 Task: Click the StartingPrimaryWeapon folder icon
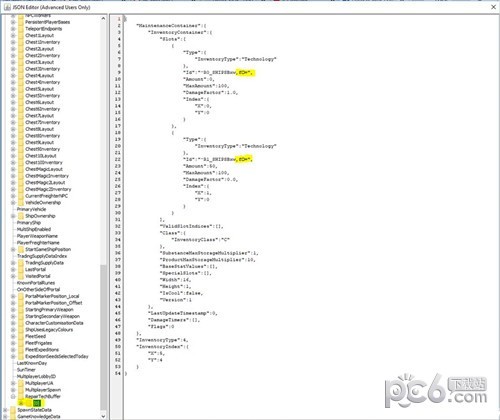pyautogui.click(x=21, y=309)
